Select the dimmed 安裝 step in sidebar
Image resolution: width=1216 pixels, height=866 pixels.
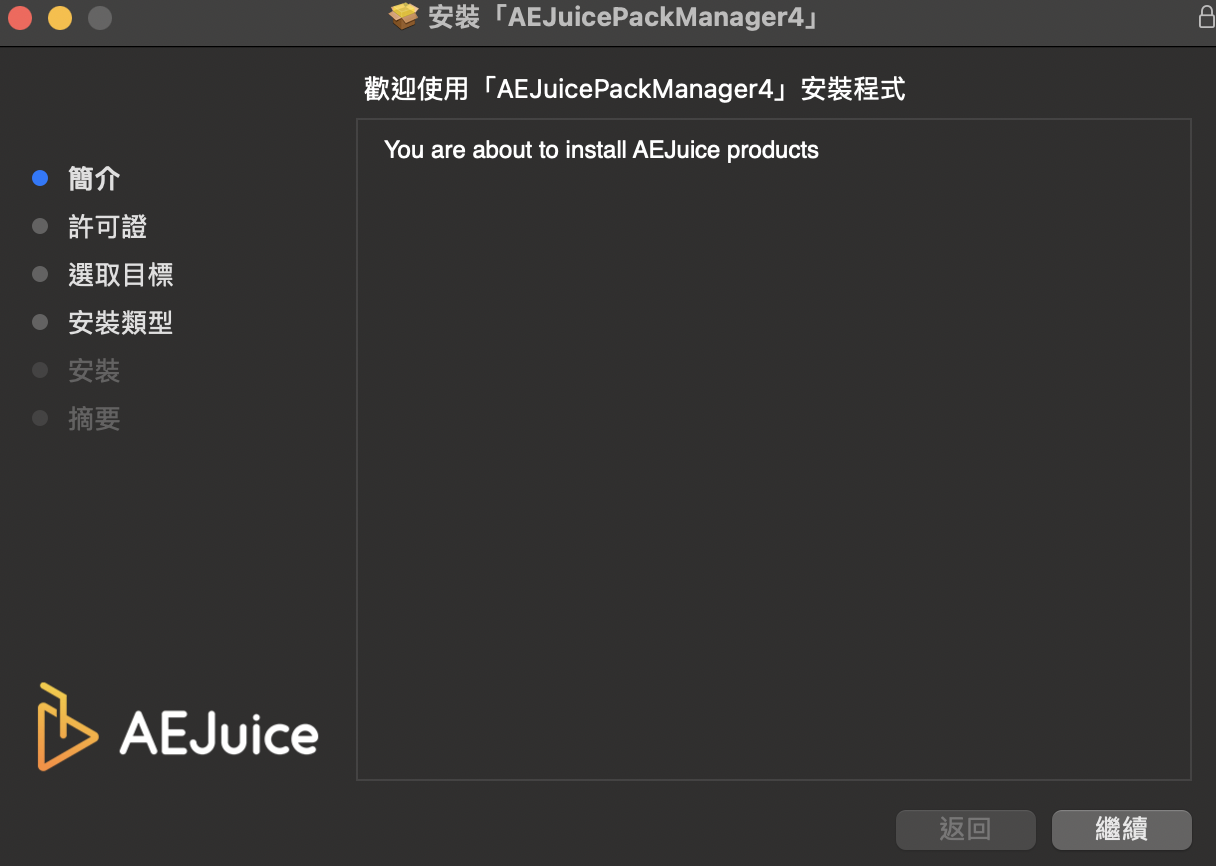pyautogui.click(x=94, y=371)
